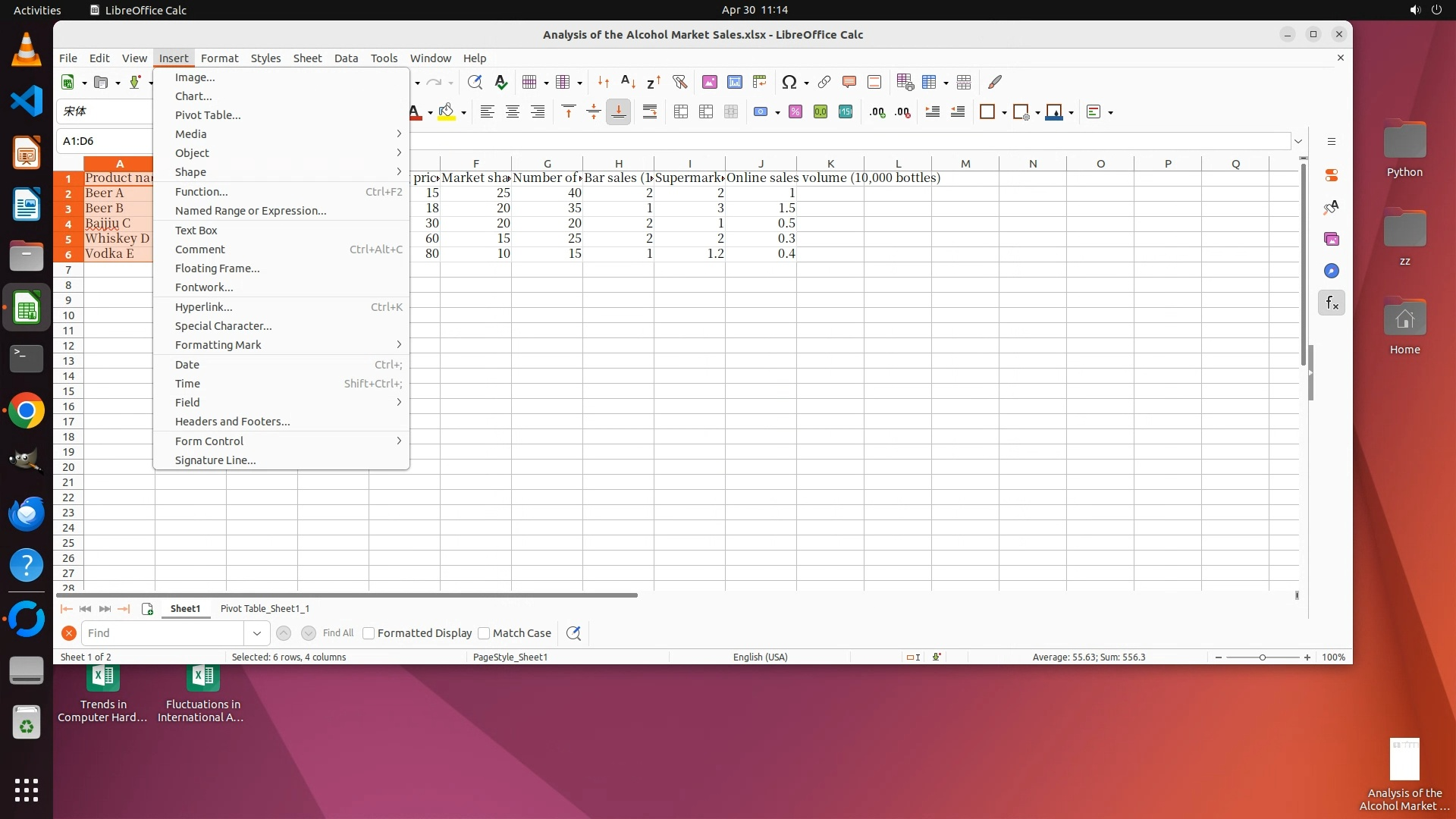This screenshot has width=1456, height=819.
Task: Enable the Formatted Display checkbox
Action: click(x=369, y=633)
